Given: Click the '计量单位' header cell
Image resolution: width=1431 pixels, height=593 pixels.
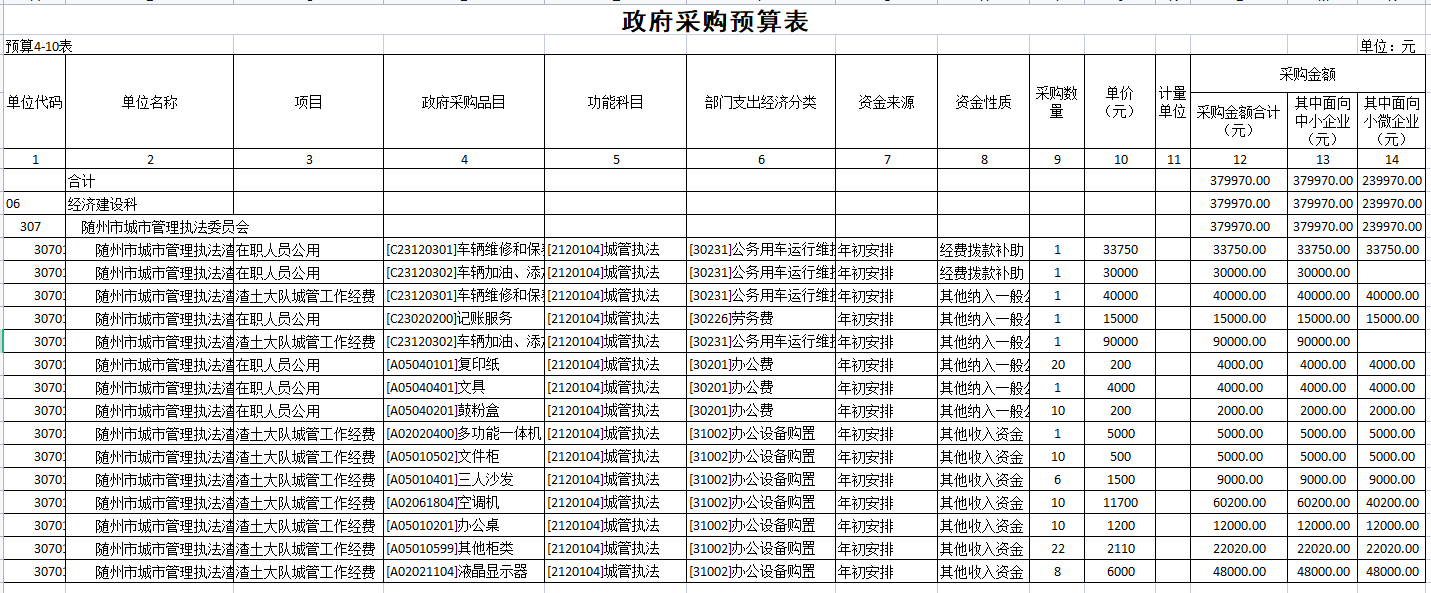Looking at the screenshot, I should [x=1173, y=102].
